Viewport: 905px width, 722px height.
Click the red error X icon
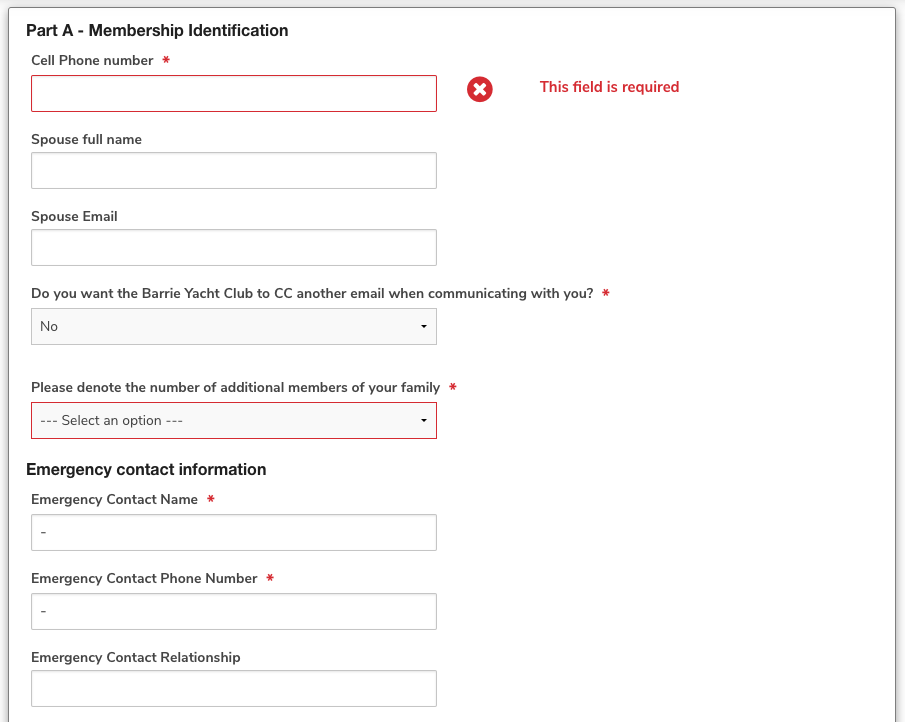[x=480, y=90]
